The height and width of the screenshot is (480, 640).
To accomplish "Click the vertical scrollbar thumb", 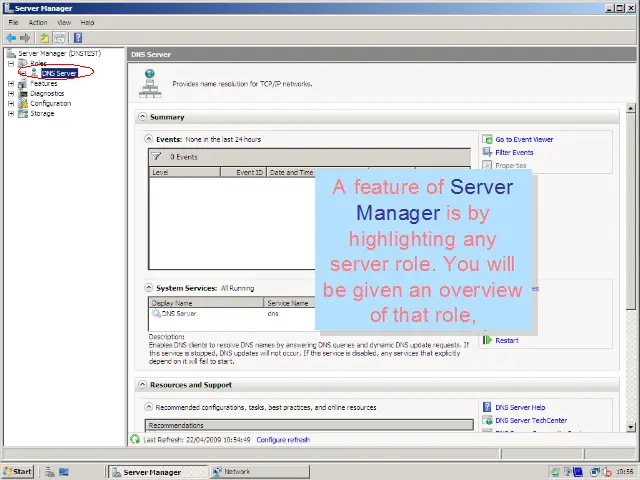I will [x=631, y=211].
